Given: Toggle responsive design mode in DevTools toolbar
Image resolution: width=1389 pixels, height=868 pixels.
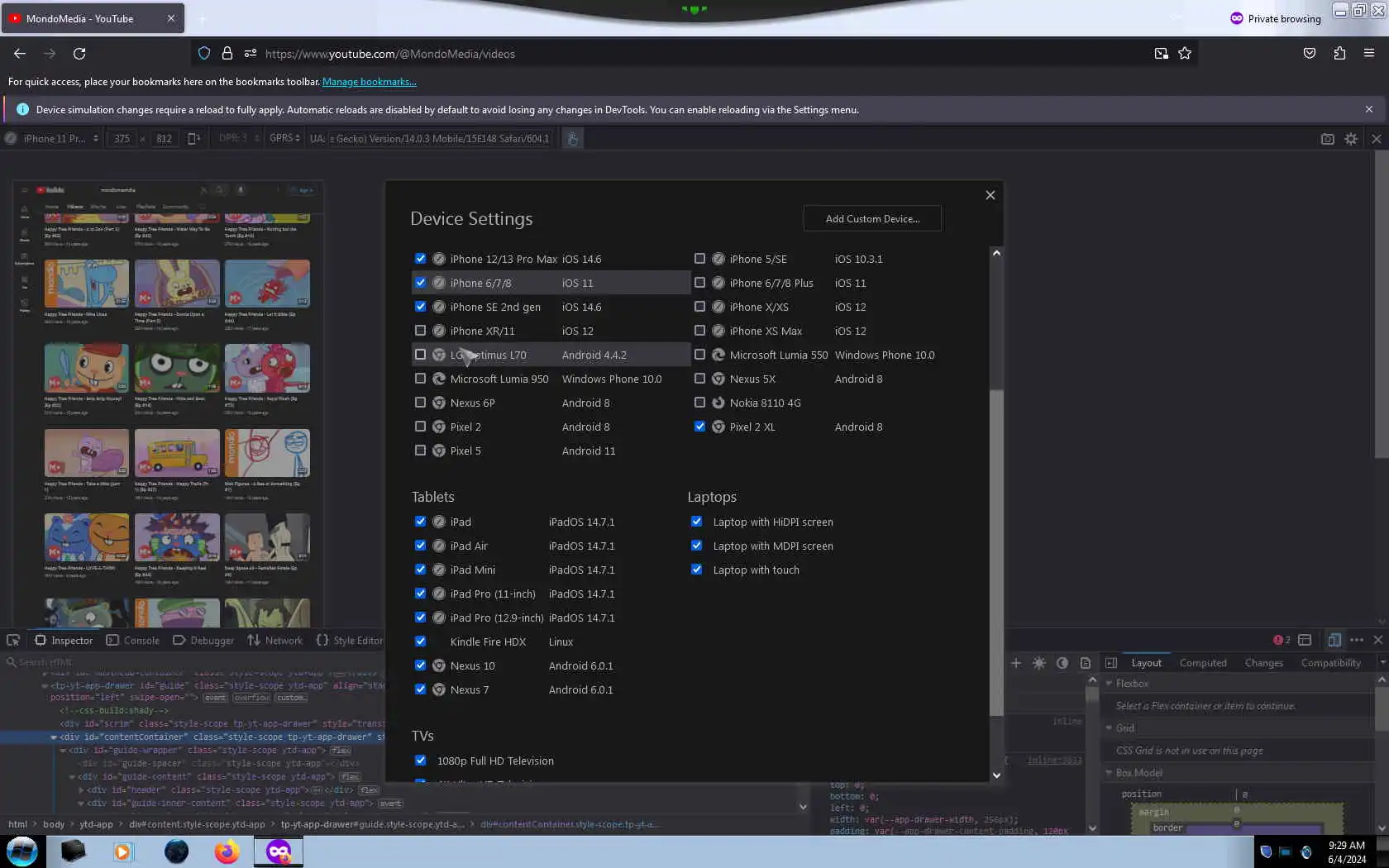Looking at the screenshot, I should [x=1334, y=641].
